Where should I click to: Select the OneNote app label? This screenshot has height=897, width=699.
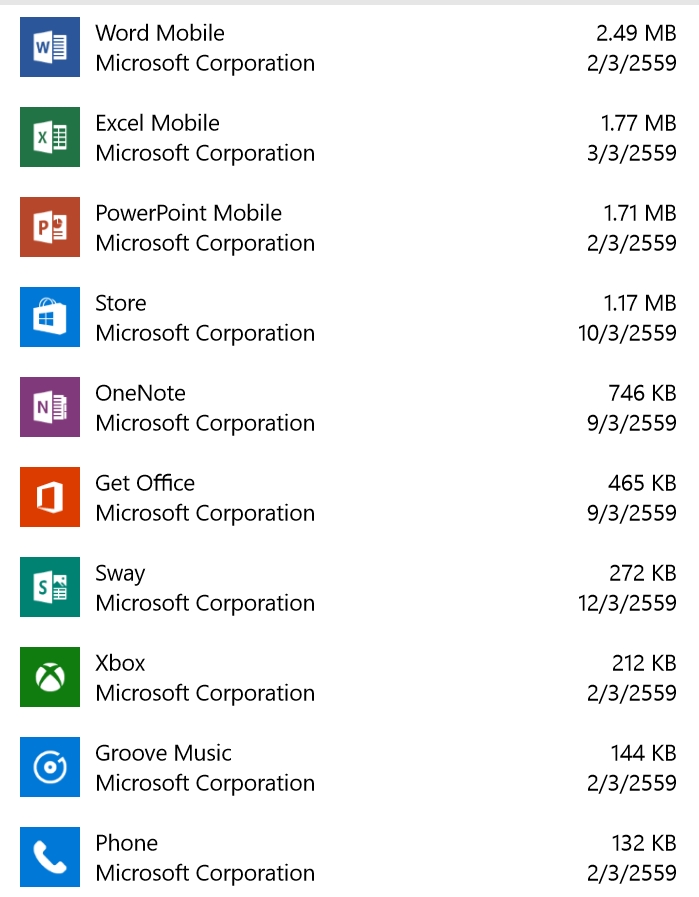140,393
